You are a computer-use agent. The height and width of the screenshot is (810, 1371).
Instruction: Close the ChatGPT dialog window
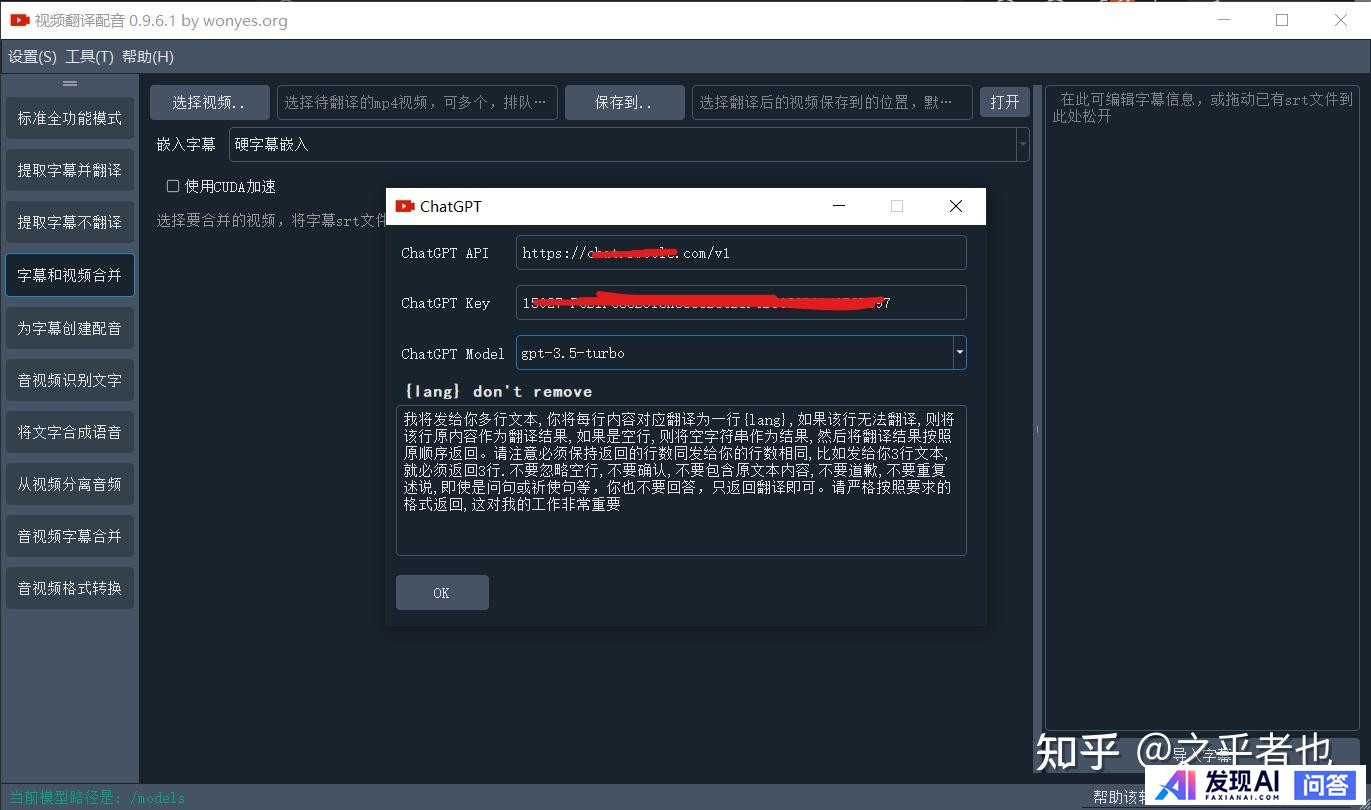click(955, 206)
